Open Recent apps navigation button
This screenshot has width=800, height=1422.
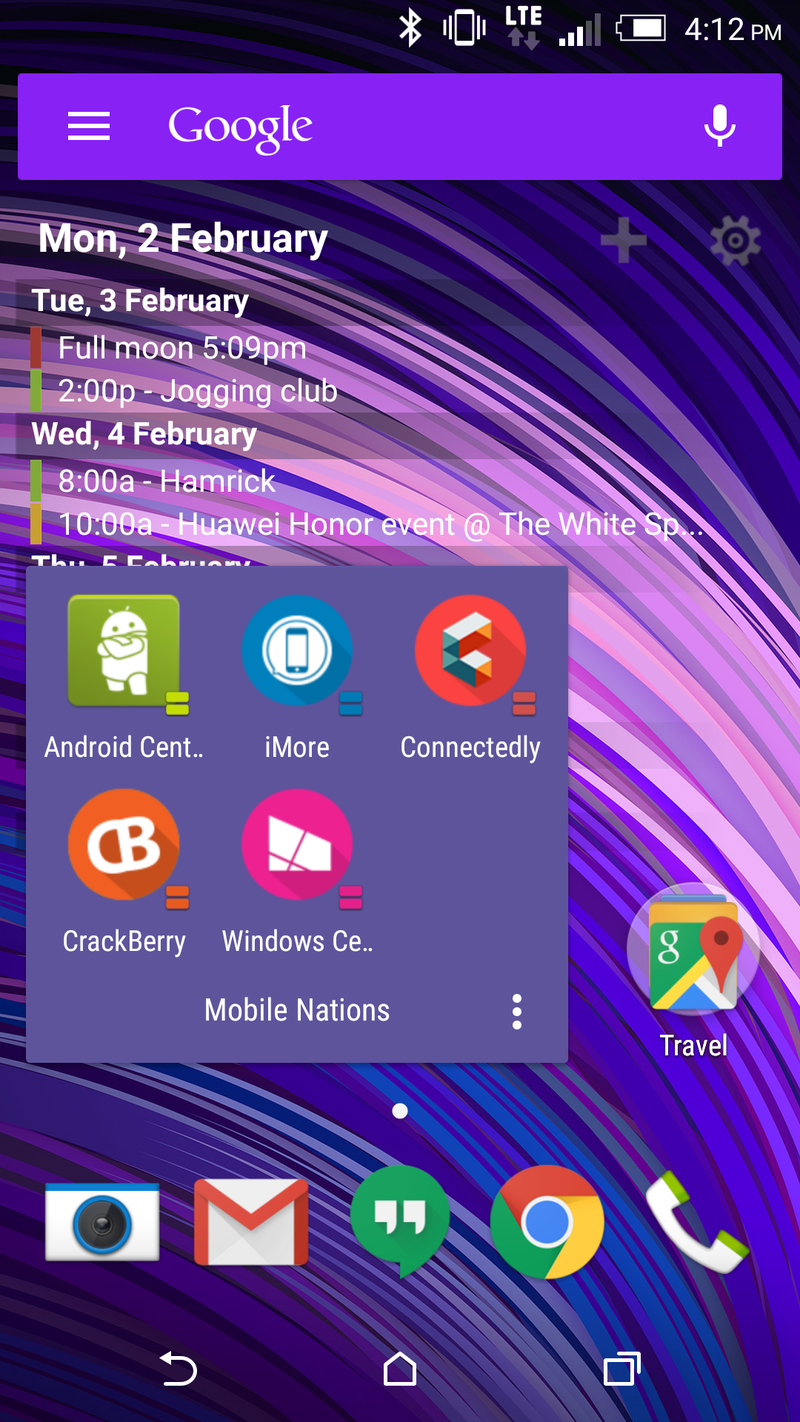(x=621, y=1370)
